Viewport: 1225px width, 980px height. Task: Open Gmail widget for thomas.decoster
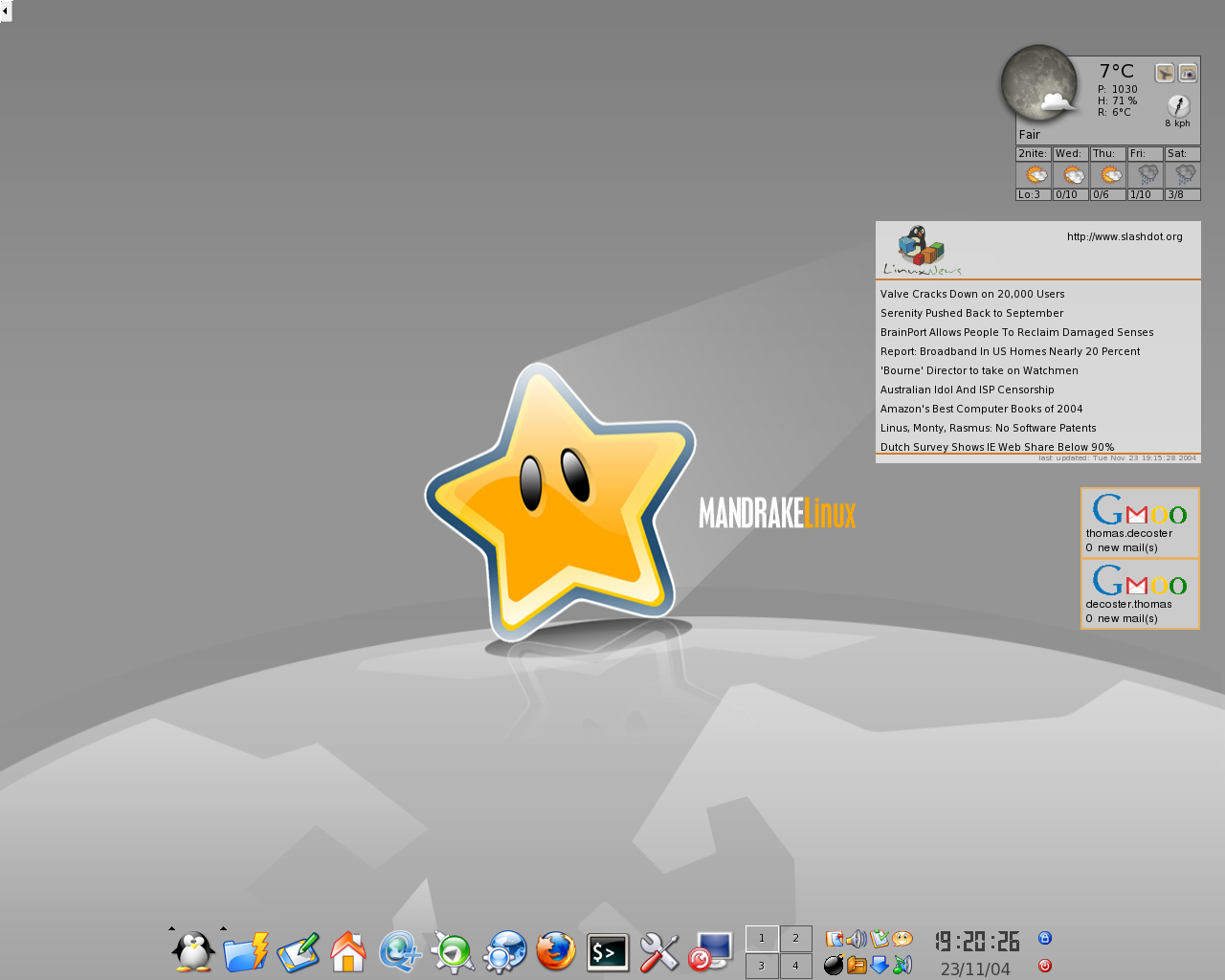click(1140, 523)
